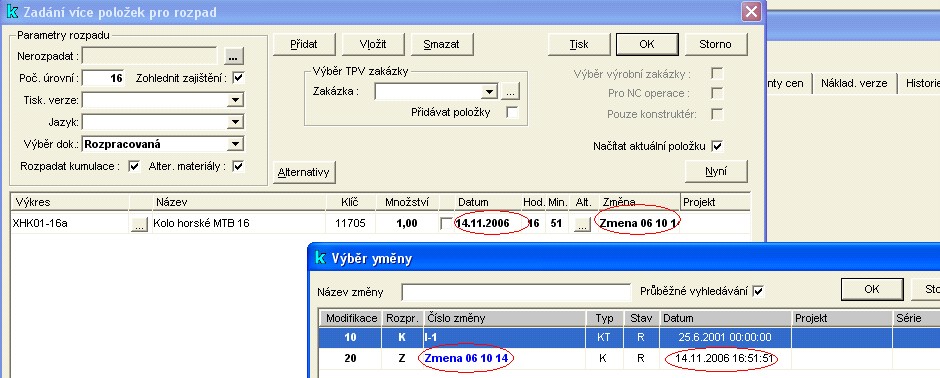
Task: Click the Vložit button
Action: coord(373,44)
